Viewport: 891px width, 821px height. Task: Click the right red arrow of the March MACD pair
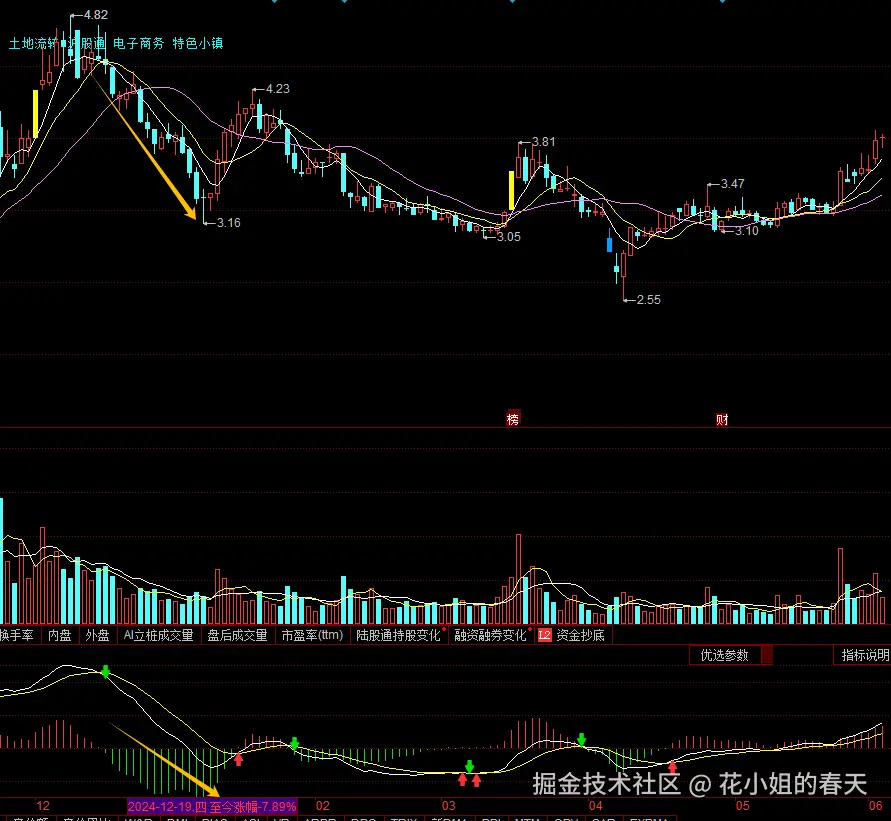click(x=477, y=780)
